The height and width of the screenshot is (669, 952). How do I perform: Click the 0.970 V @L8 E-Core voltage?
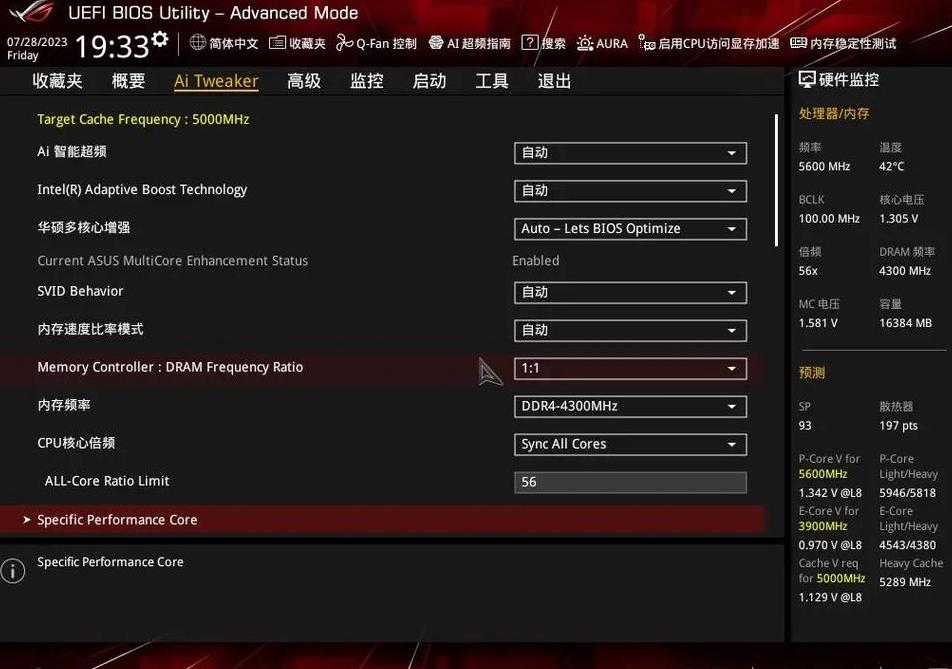[830, 545]
